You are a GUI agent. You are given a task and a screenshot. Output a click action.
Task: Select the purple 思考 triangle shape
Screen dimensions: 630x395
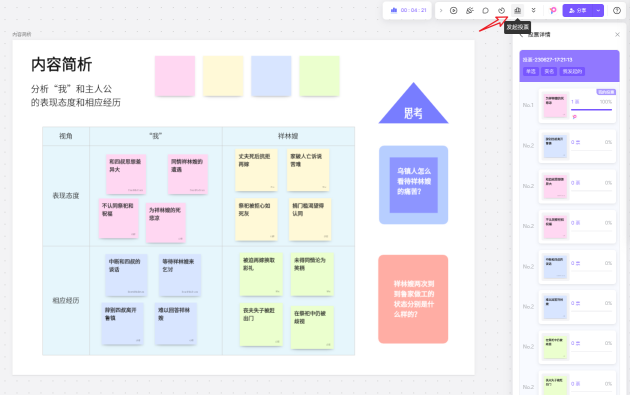413,103
